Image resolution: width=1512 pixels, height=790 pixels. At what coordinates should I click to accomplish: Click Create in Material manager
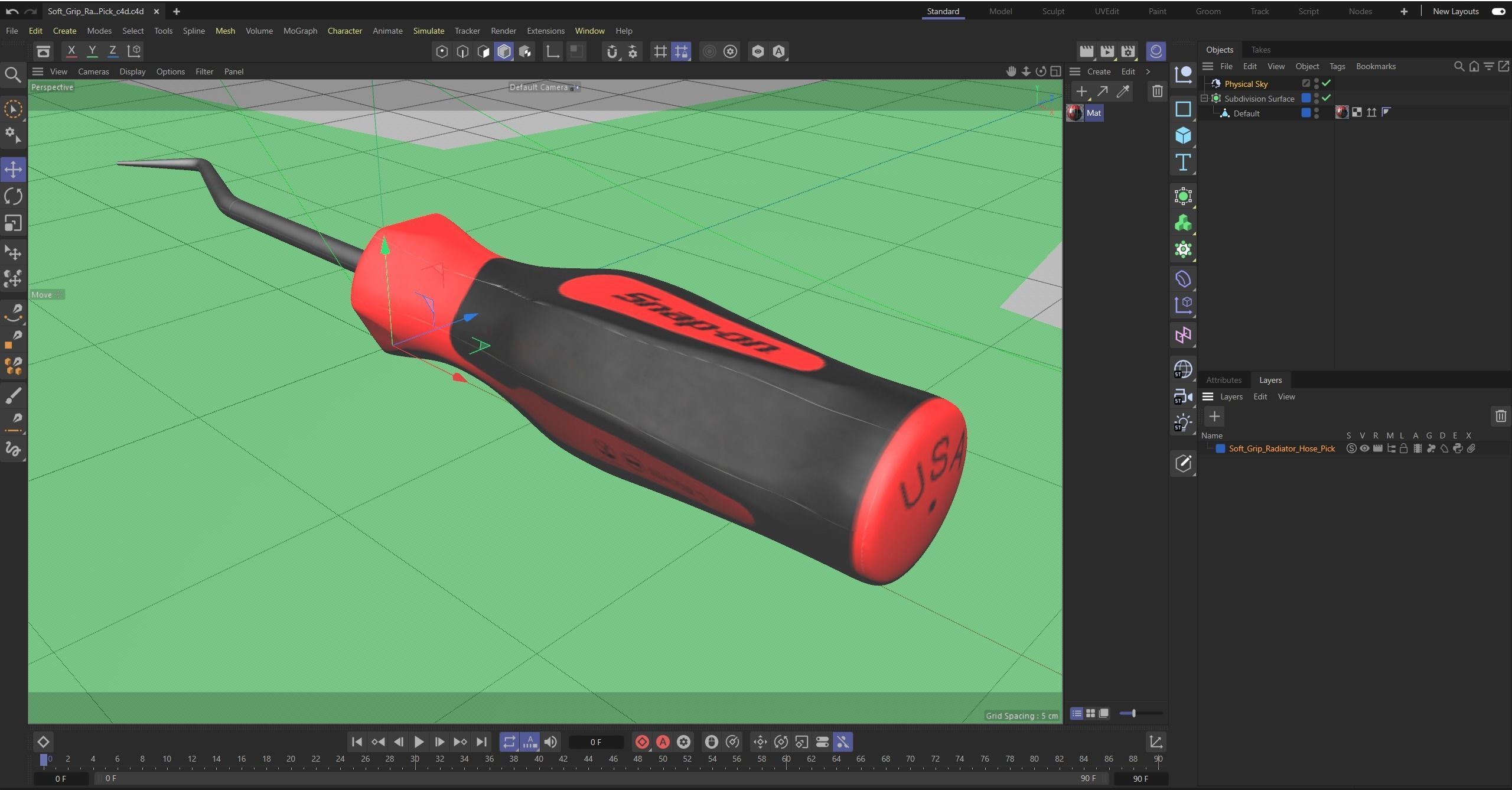1099,71
